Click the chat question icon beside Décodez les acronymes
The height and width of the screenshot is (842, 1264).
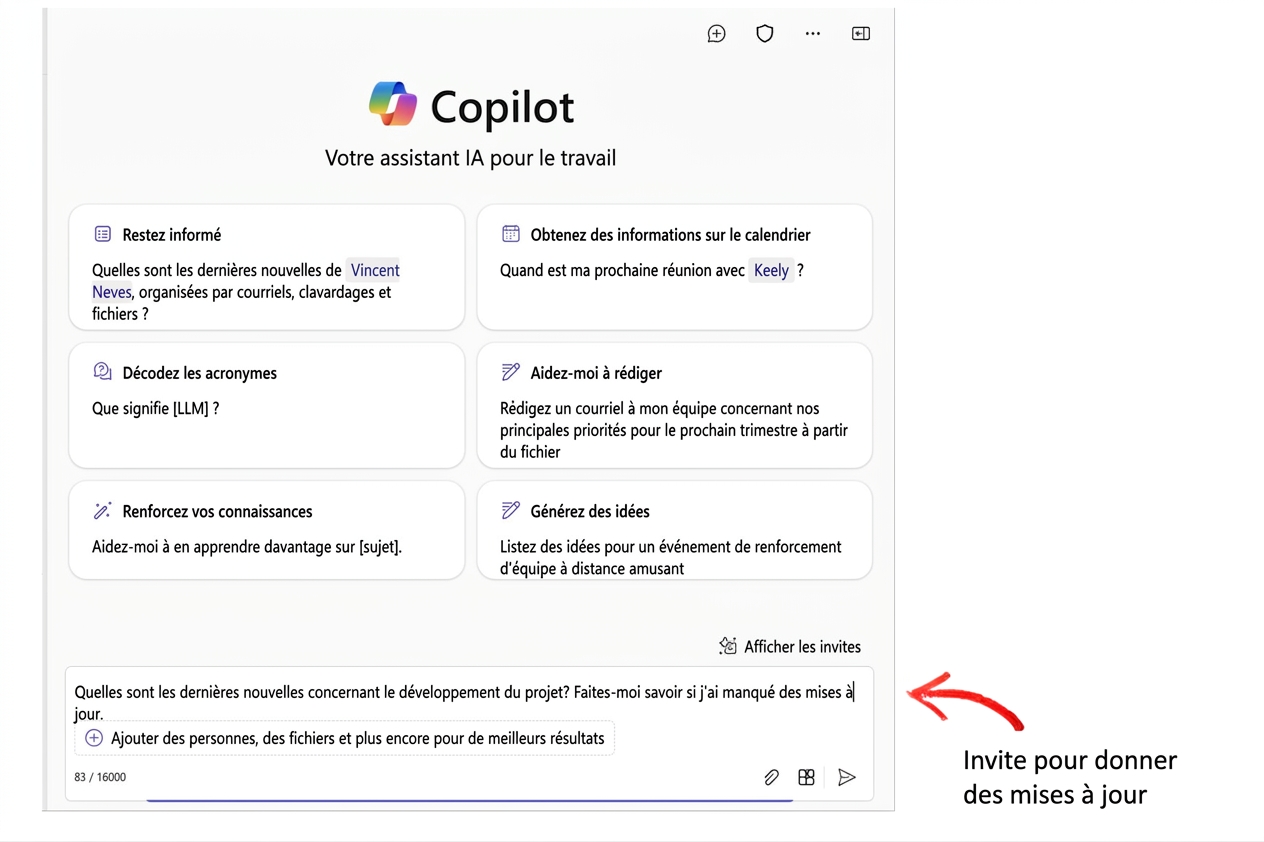click(x=103, y=372)
